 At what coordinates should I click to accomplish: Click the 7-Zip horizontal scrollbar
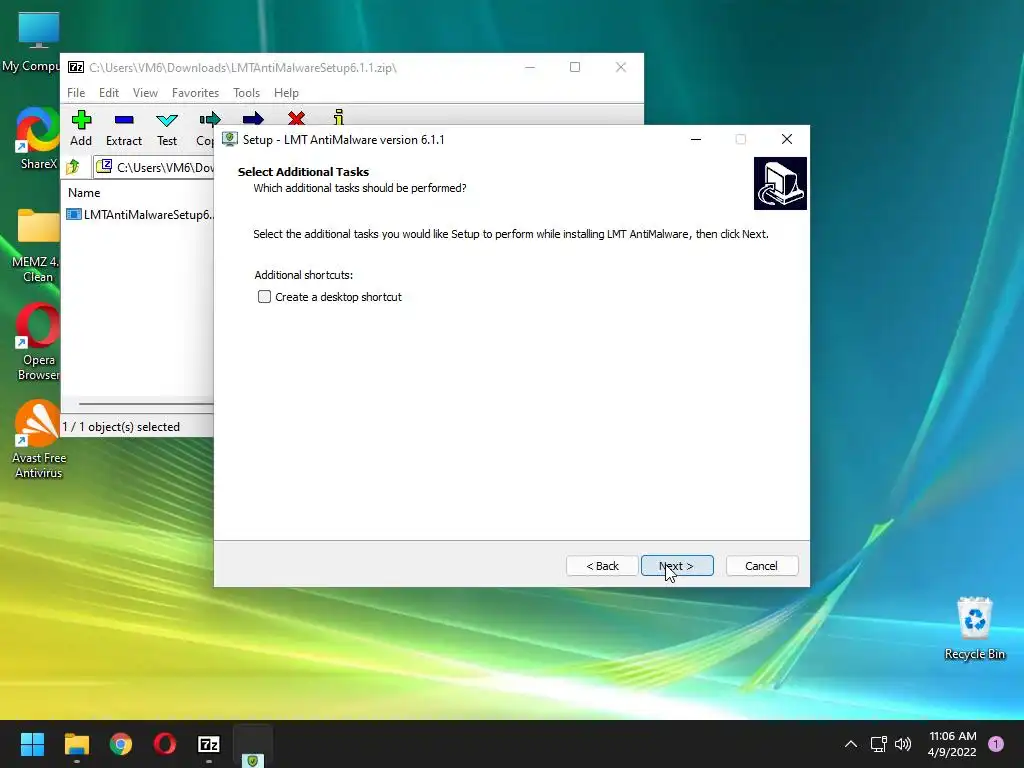146,404
